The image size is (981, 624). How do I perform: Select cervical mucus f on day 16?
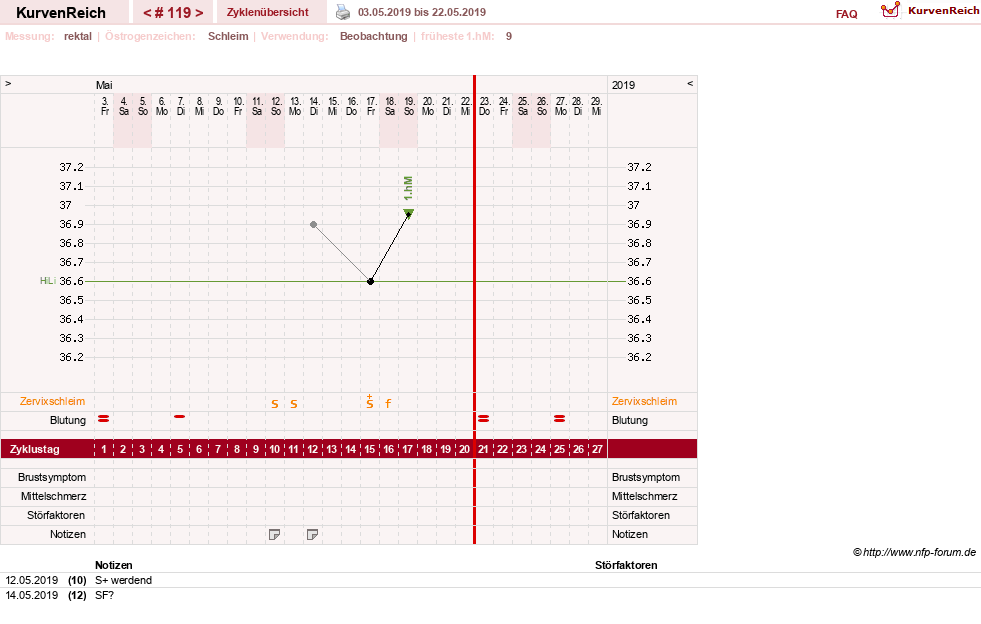pos(388,404)
